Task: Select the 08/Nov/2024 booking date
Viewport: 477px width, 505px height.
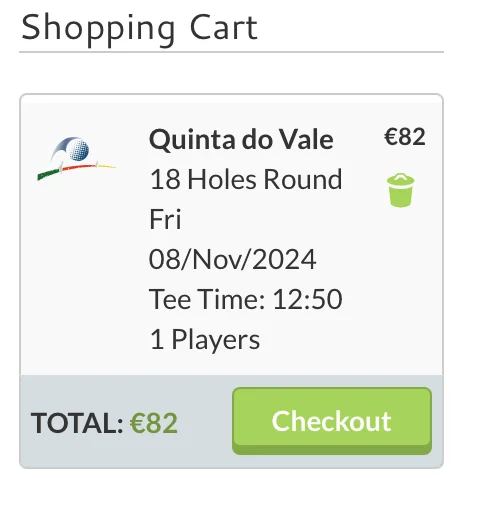Action: (232, 259)
